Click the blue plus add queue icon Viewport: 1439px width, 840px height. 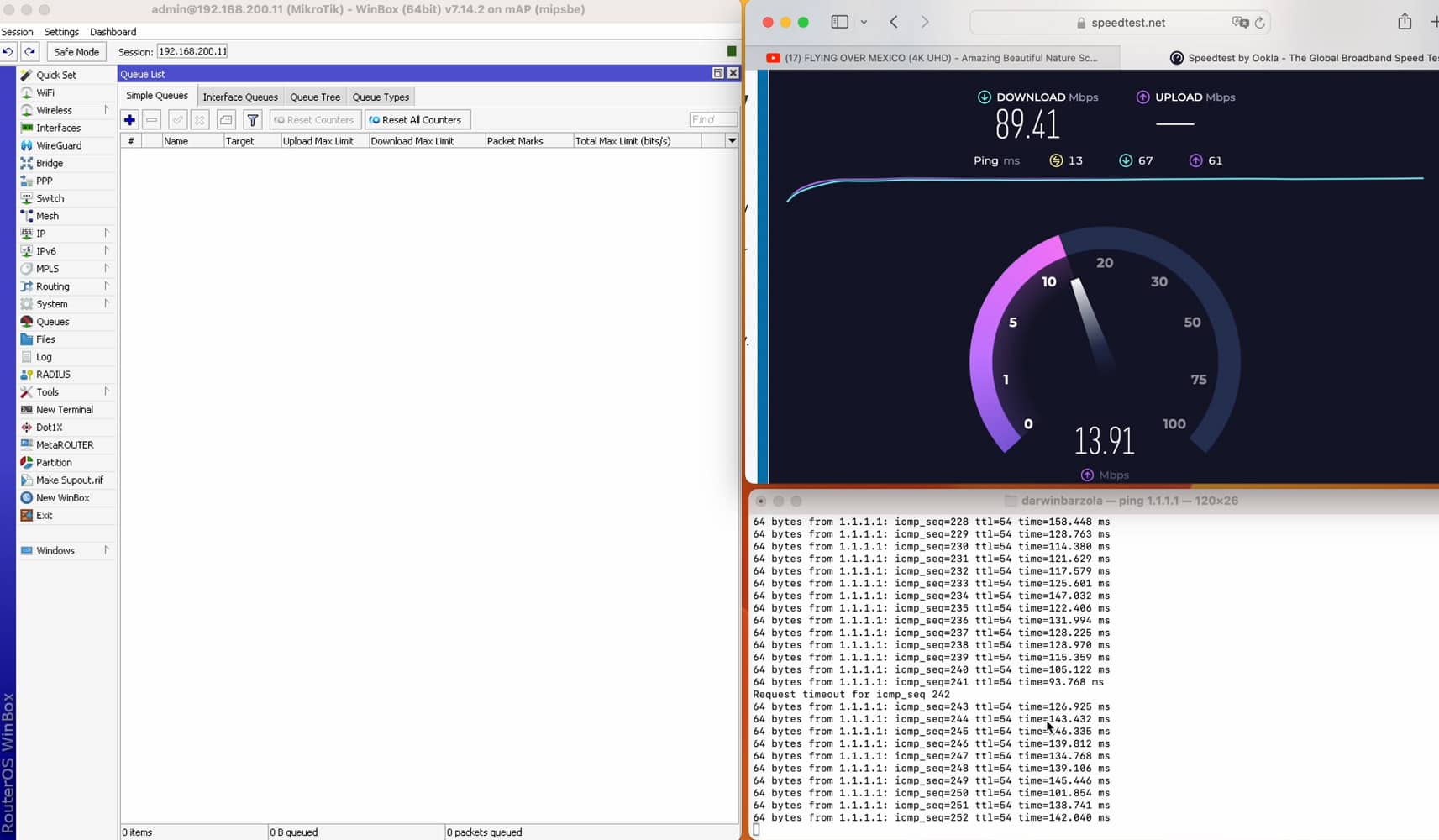click(129, 120)
